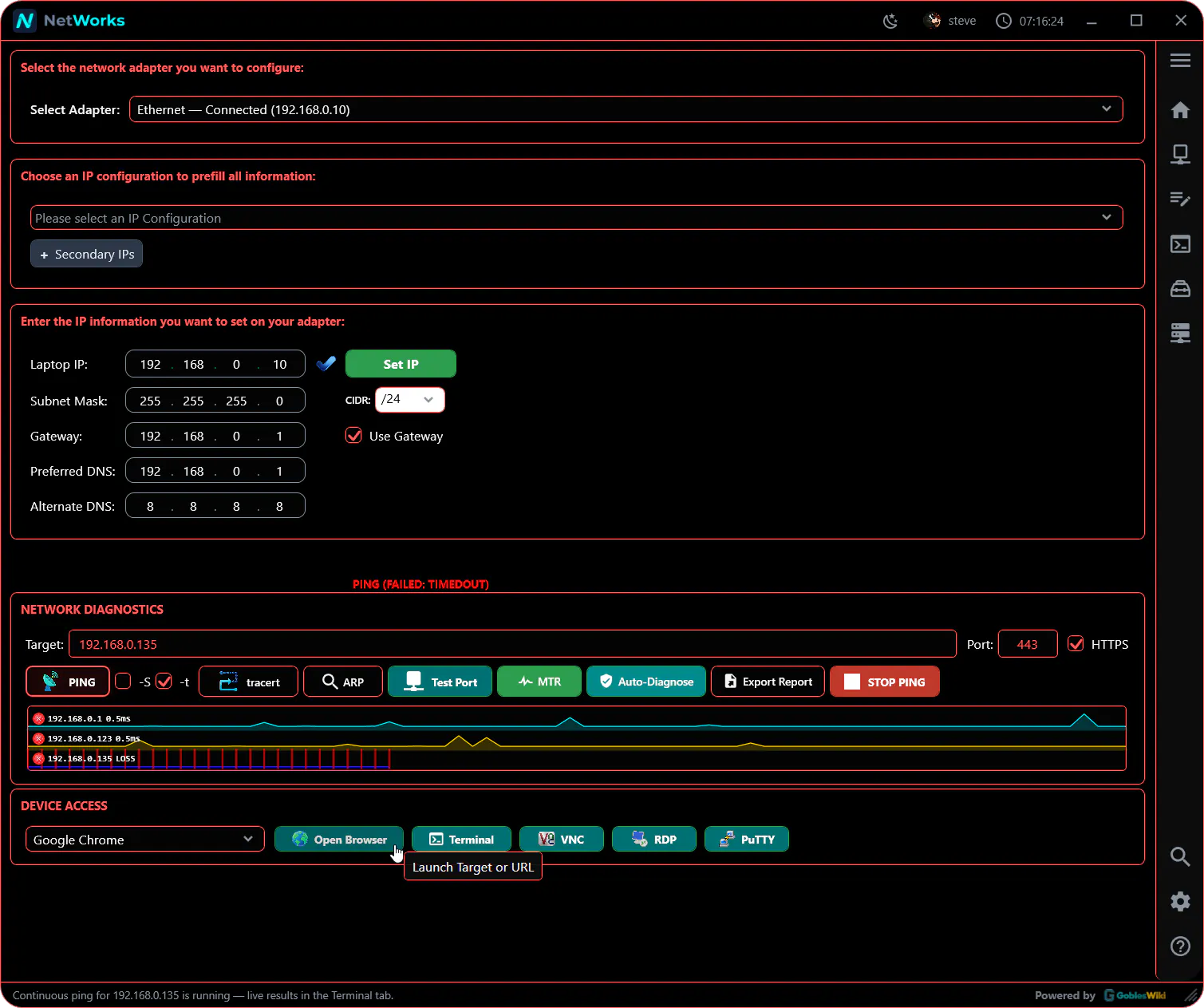The height and width of the screenshot is (1008, 1204).
Task: Click the window resize grip corner
Action: pyautogui.click(x=1193, y=996)
